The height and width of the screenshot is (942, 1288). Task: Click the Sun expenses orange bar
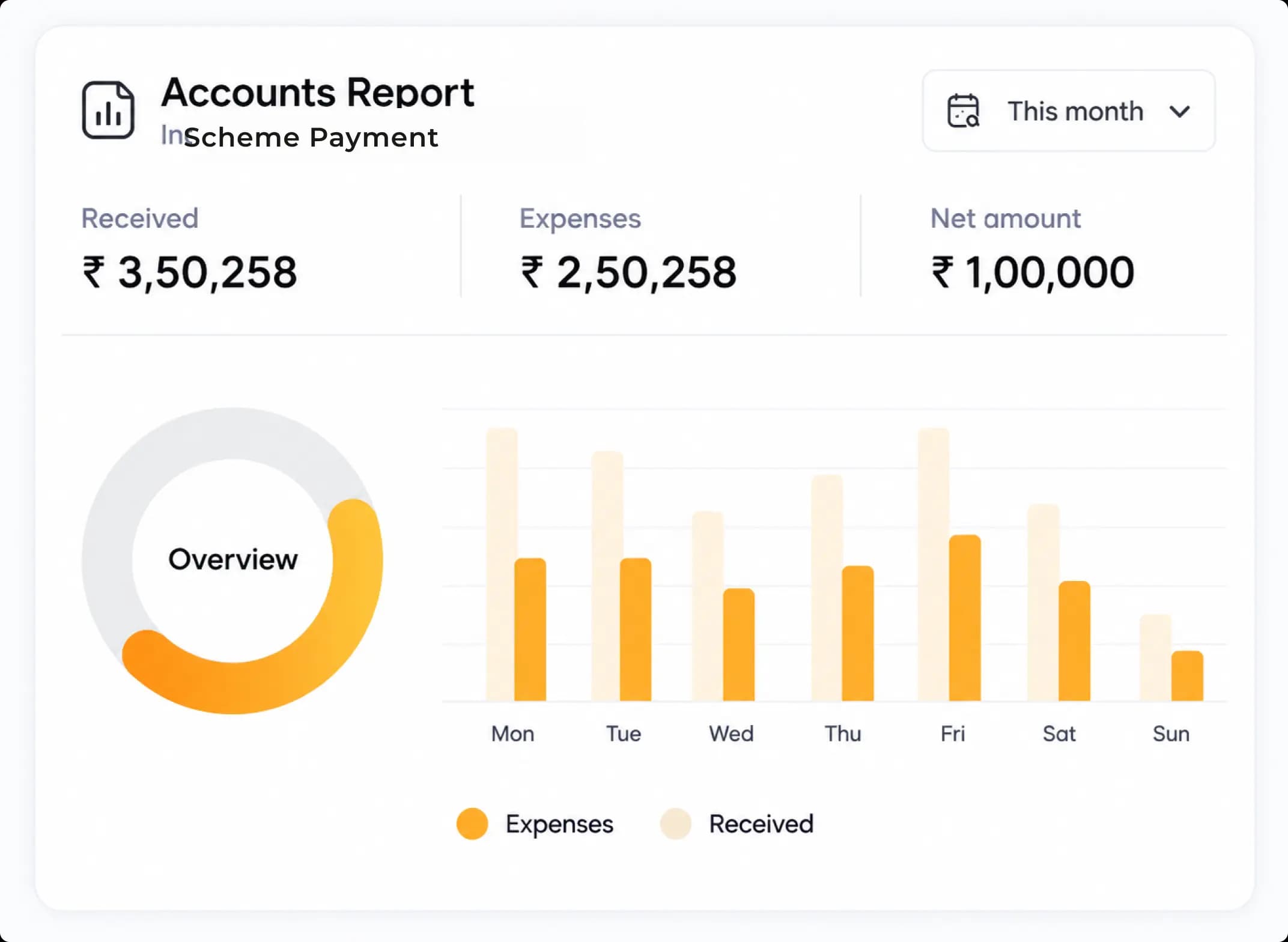1187,676
